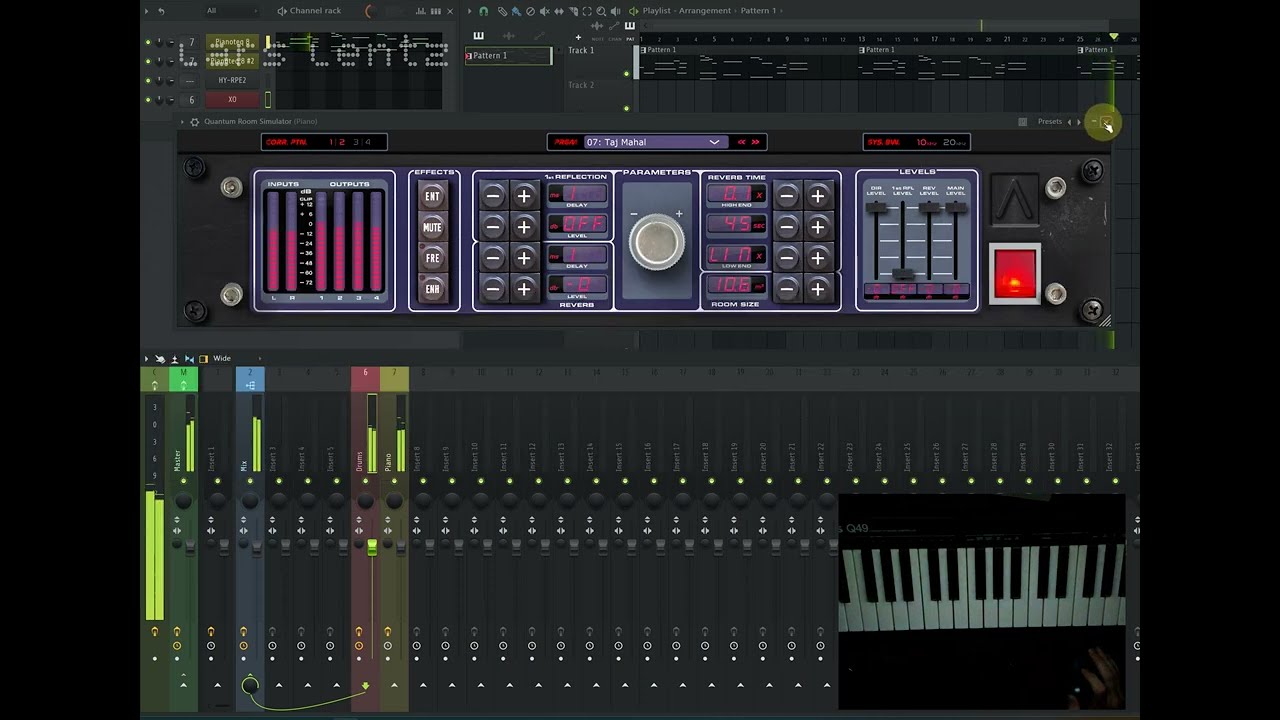
Task: Click the DIR Level fader
Action: (x=876, y=208)
